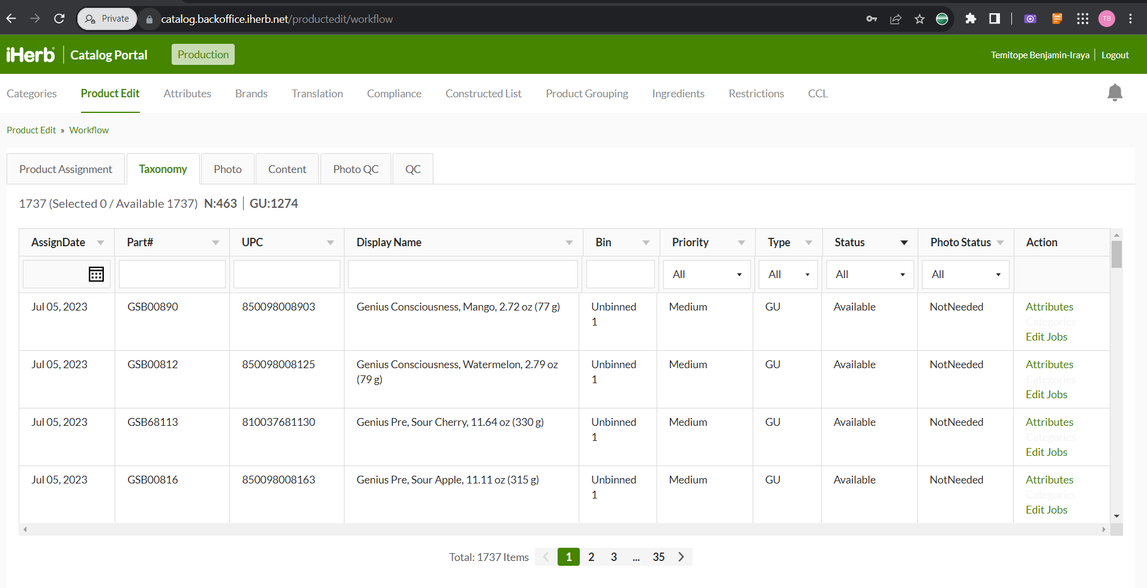Click the Production environment button
This screenshot has width=1147, height=588.
pos(203,55)
